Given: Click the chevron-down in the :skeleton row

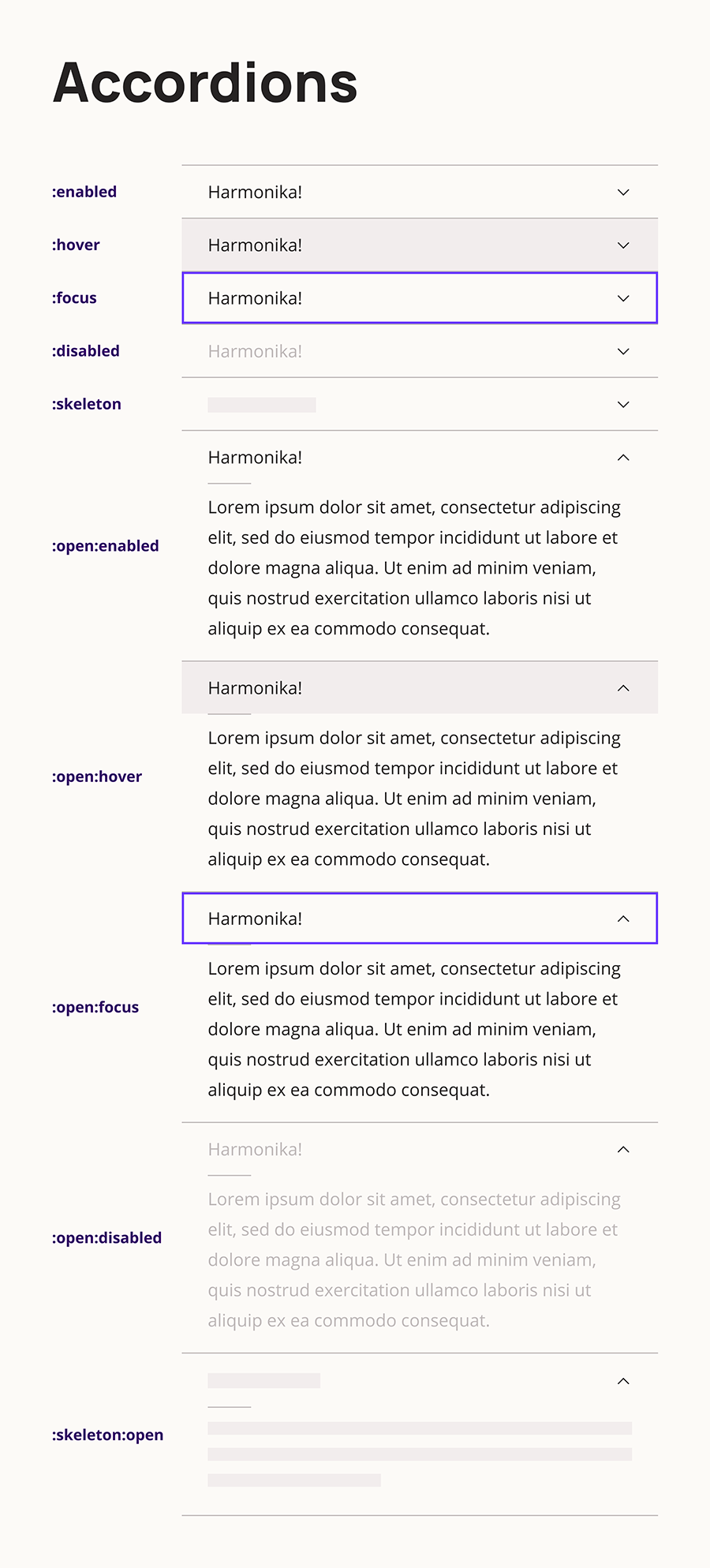Looking at the screenshot, I should point(623,404).
